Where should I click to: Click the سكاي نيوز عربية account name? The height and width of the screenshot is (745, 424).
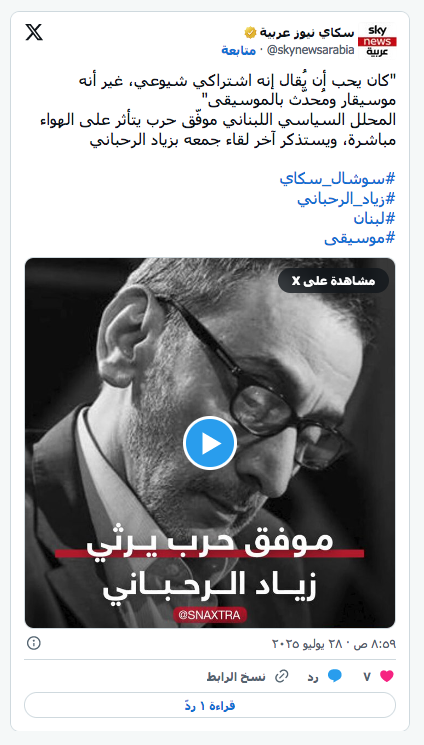click(307, 33)
